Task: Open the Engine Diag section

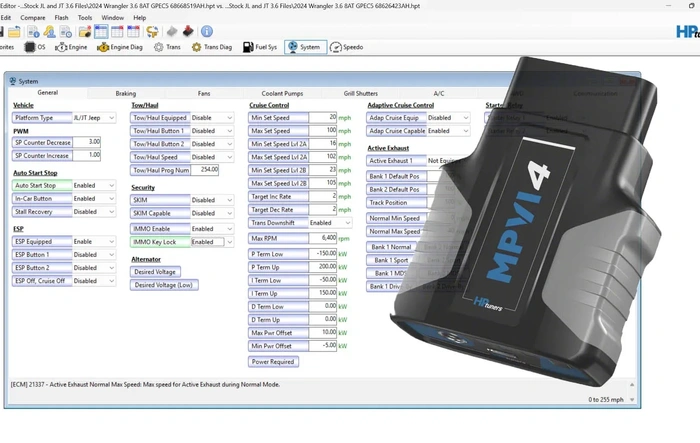Action: (x=120, y=47)
